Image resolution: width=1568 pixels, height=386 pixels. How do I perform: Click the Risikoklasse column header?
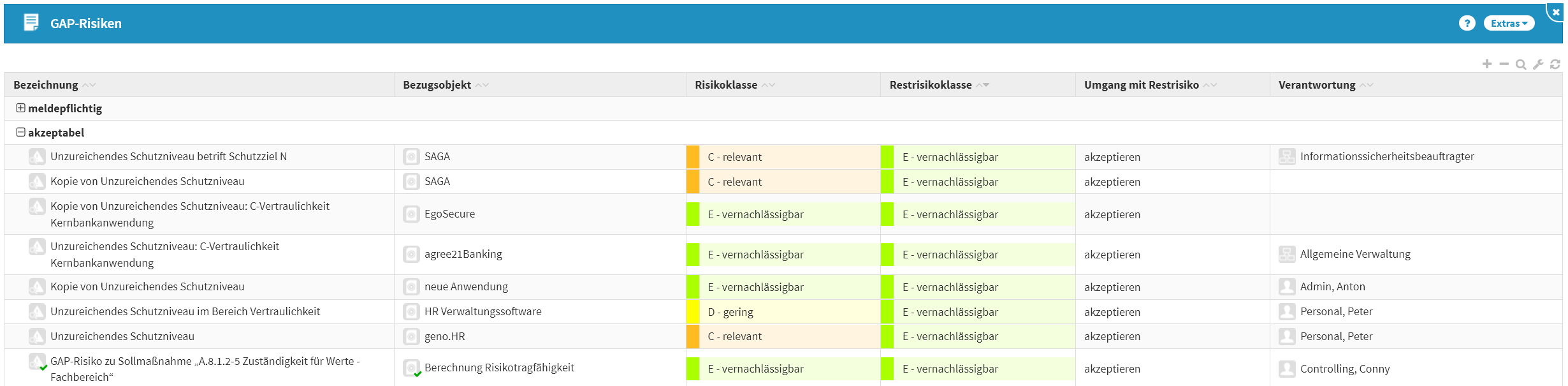tap(726, 85)
